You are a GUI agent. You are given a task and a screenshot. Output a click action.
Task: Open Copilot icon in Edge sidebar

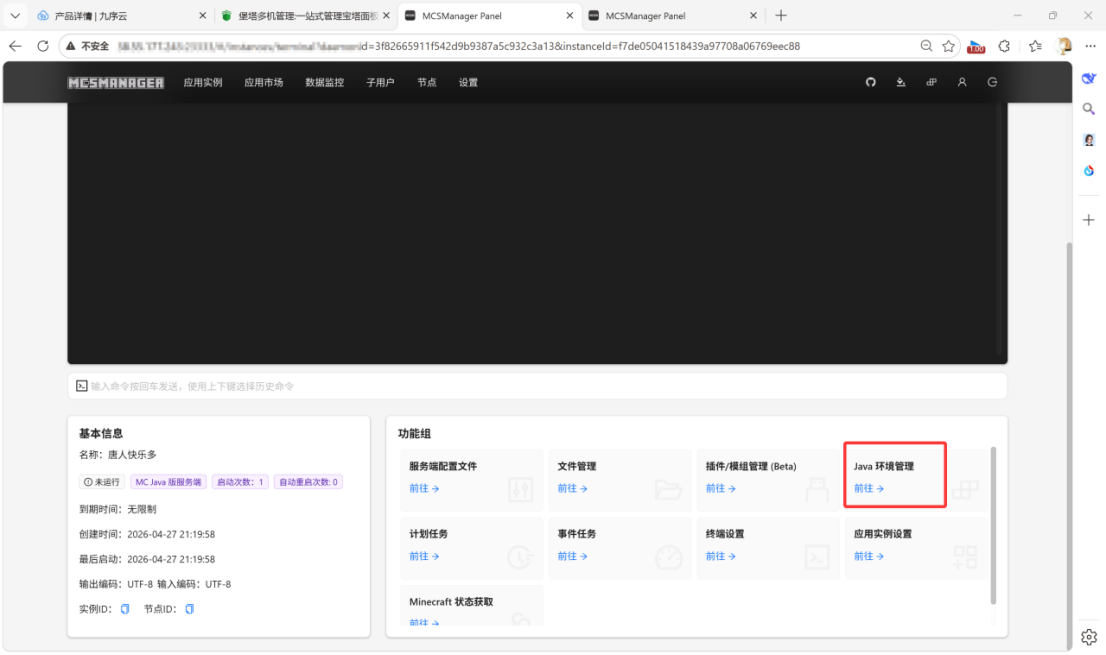[x=1089, y=78]
